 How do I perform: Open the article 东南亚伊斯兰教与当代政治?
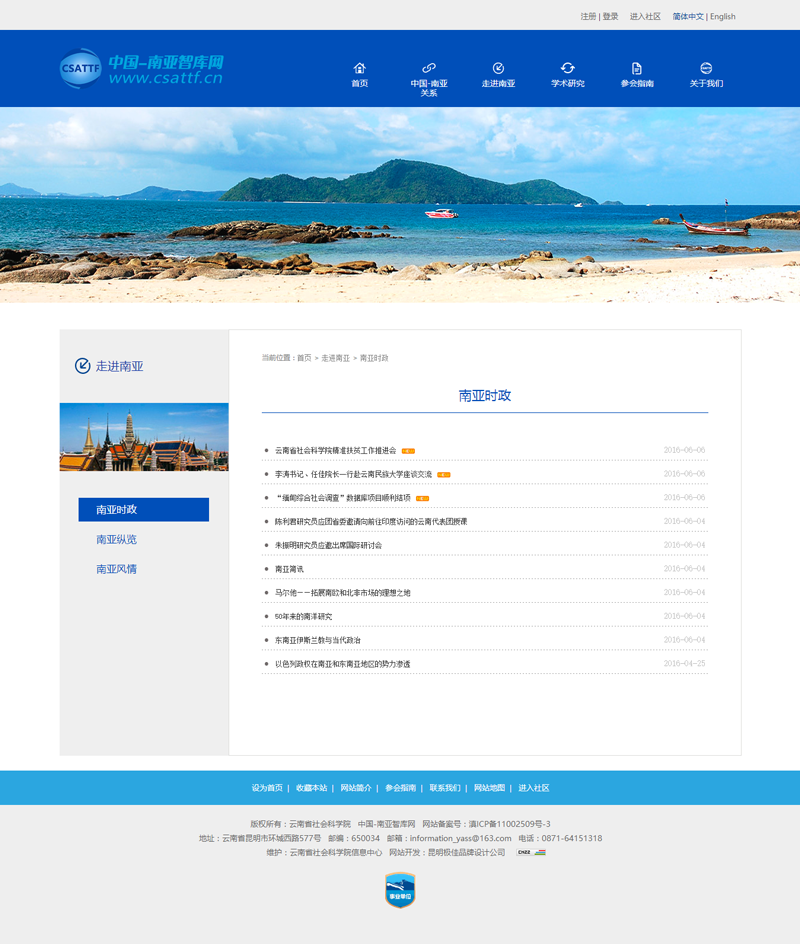[318, 640]
